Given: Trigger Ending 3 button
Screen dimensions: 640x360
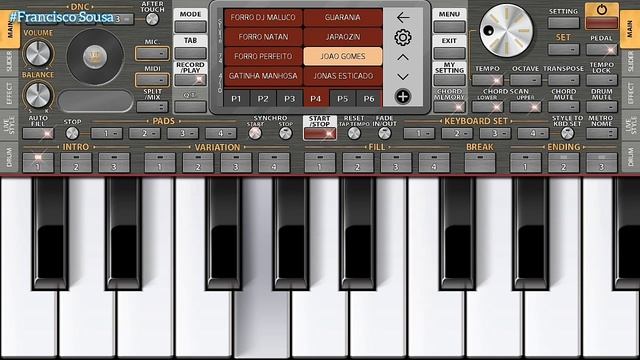Looking at the screenshot, I should 602,162.
